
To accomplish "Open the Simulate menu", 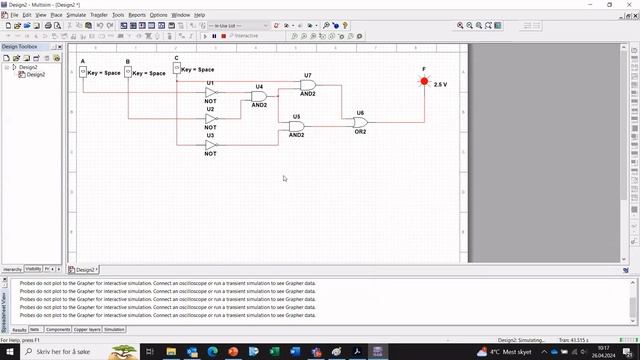I will (76, 15).
